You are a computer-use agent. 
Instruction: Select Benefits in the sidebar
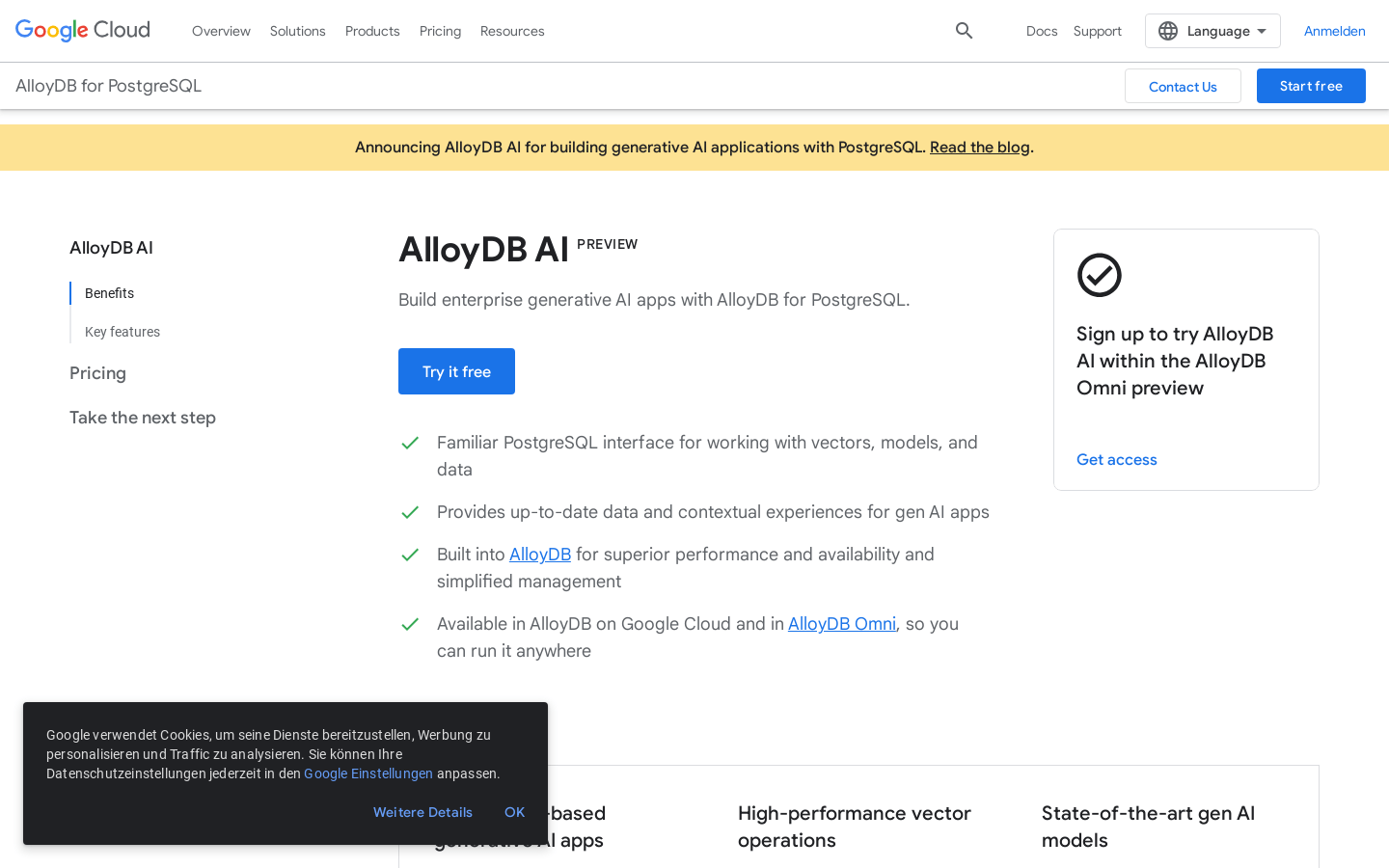pos(109,293)
